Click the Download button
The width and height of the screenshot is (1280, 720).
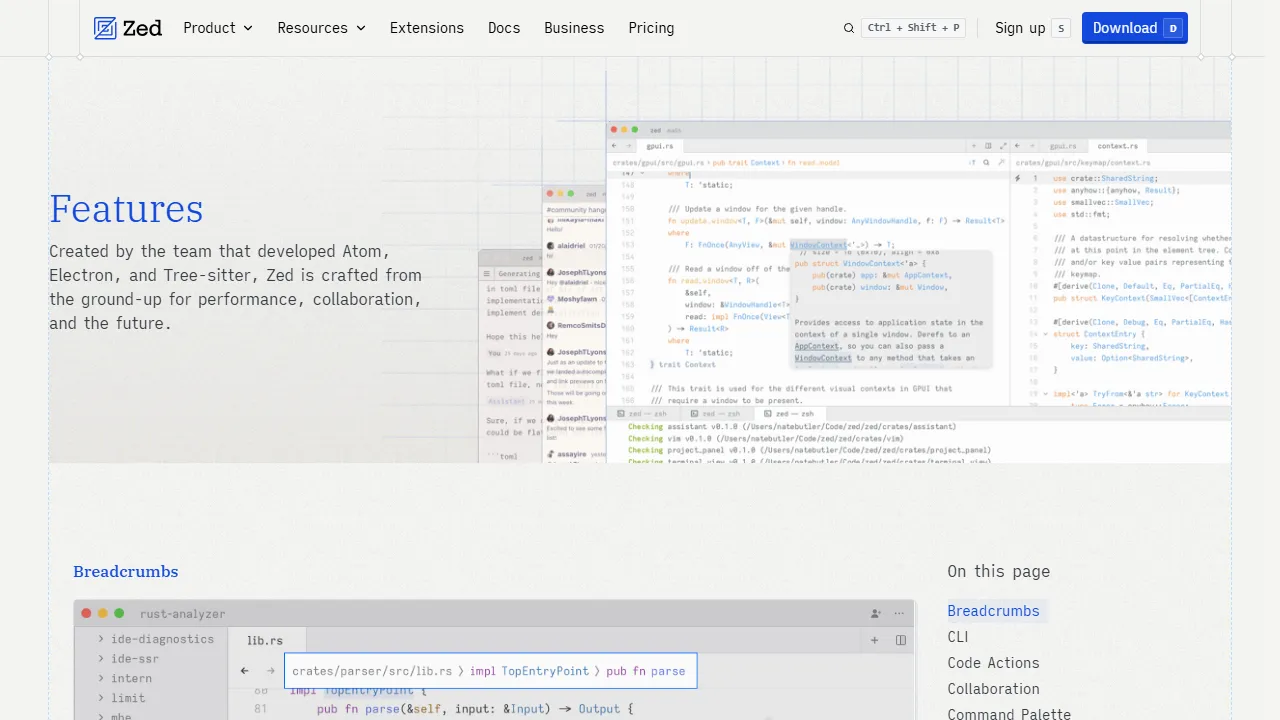[1135, 28]
